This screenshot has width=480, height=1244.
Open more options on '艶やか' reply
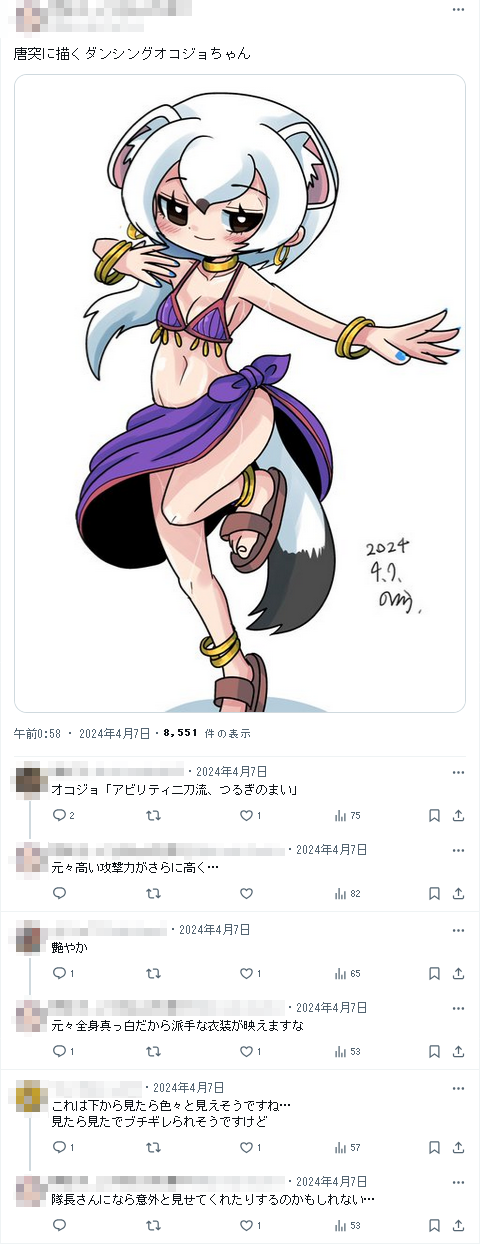[x=458, y=930]
